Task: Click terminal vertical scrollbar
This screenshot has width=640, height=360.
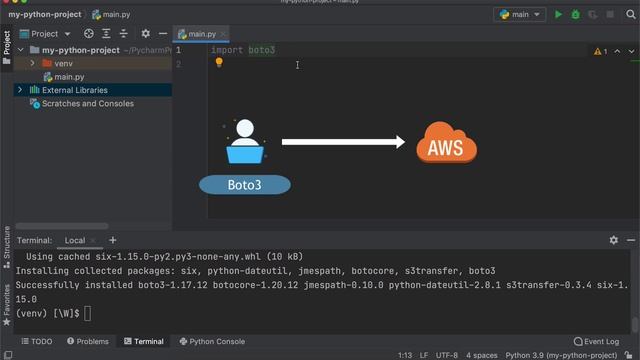Action: click(x=635, y=325)
